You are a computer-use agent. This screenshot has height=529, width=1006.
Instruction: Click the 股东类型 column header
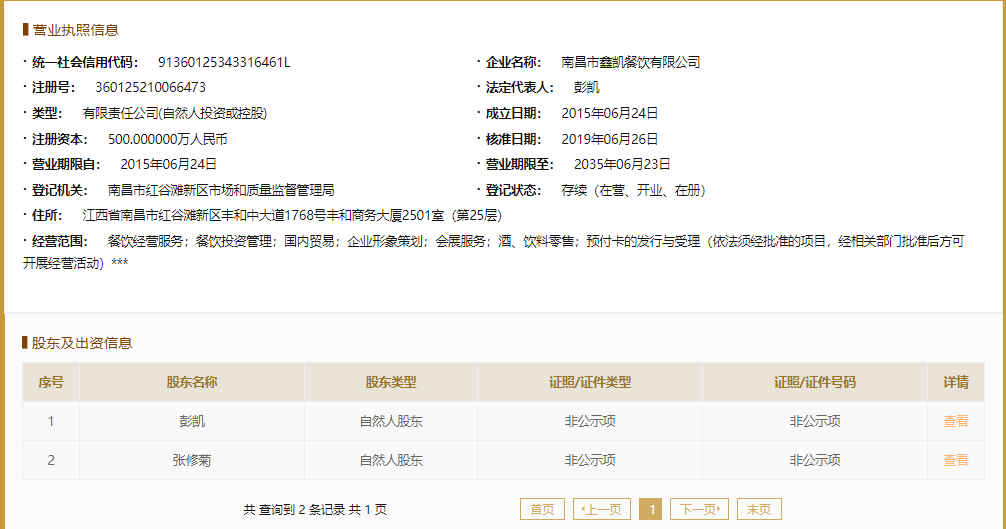coord(391,382)
